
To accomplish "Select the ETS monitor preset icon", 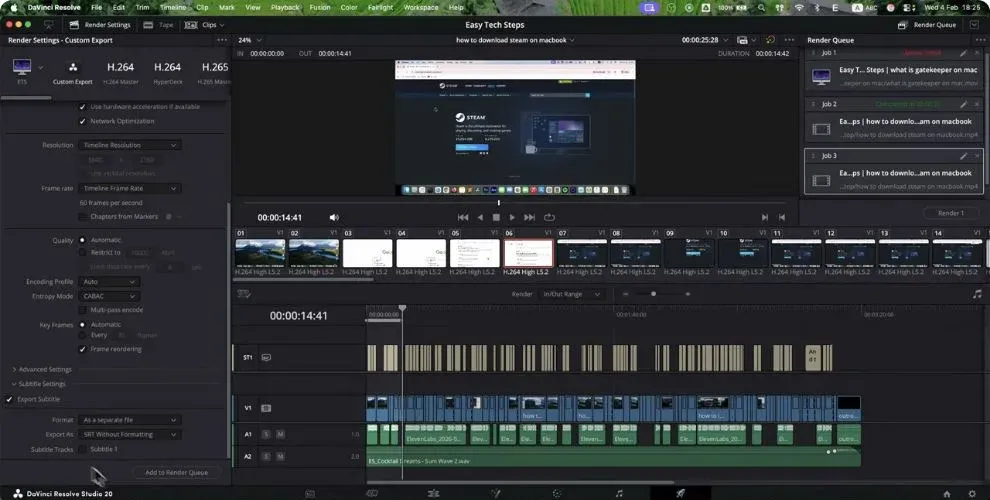I will click(22, 67).
